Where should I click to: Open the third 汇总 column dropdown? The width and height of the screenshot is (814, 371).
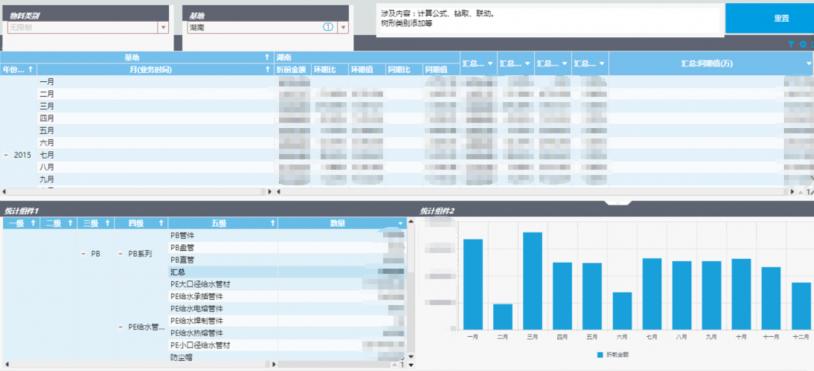click(x=565, y=63)
